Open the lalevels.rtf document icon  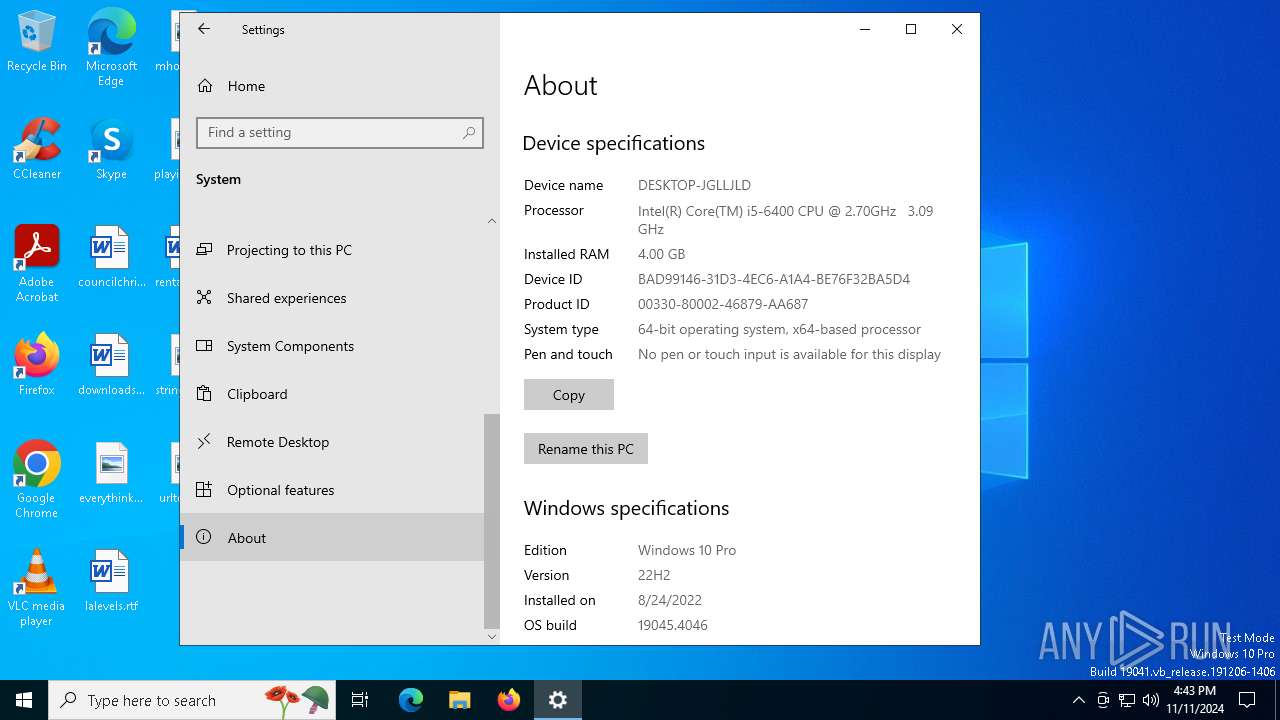[111, 581]
